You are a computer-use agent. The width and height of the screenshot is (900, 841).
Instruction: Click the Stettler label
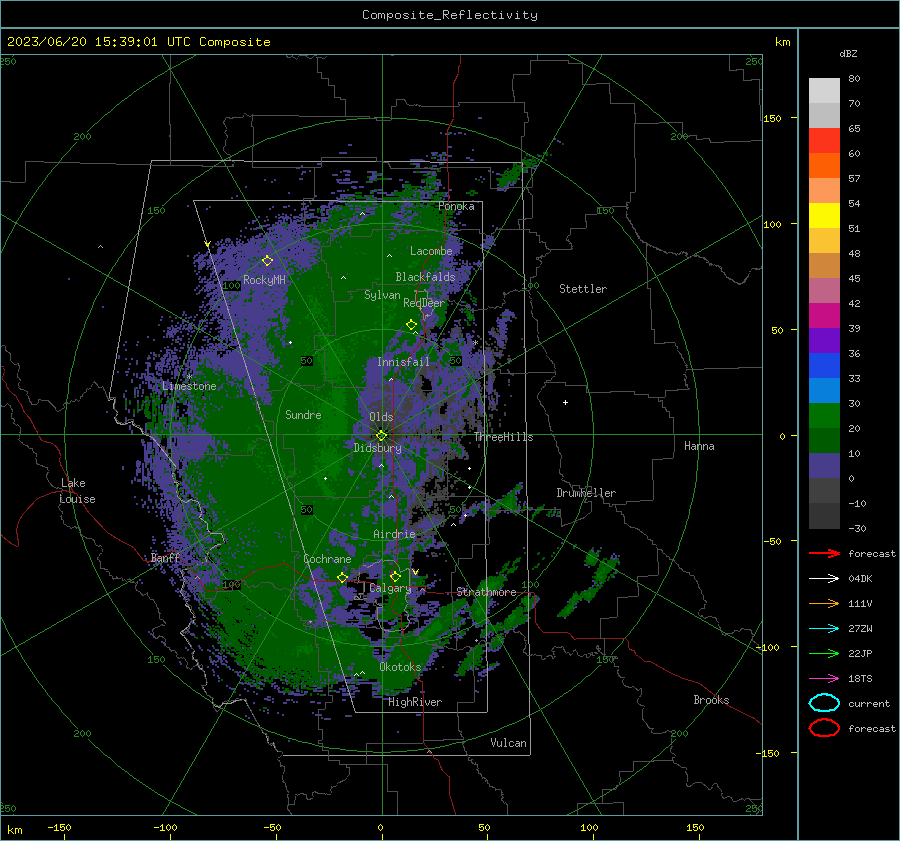[x=583, y=289]
